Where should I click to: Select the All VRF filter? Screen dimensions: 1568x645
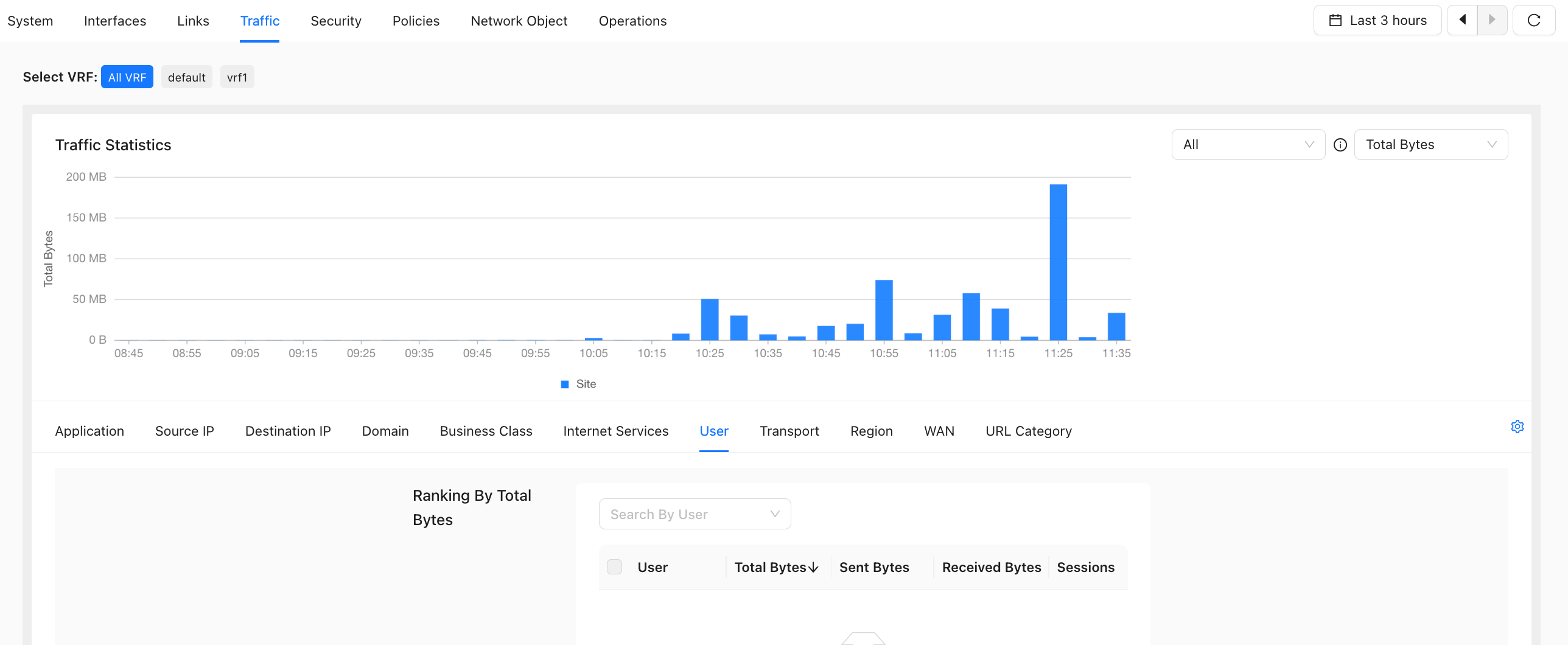coord(127,77)
